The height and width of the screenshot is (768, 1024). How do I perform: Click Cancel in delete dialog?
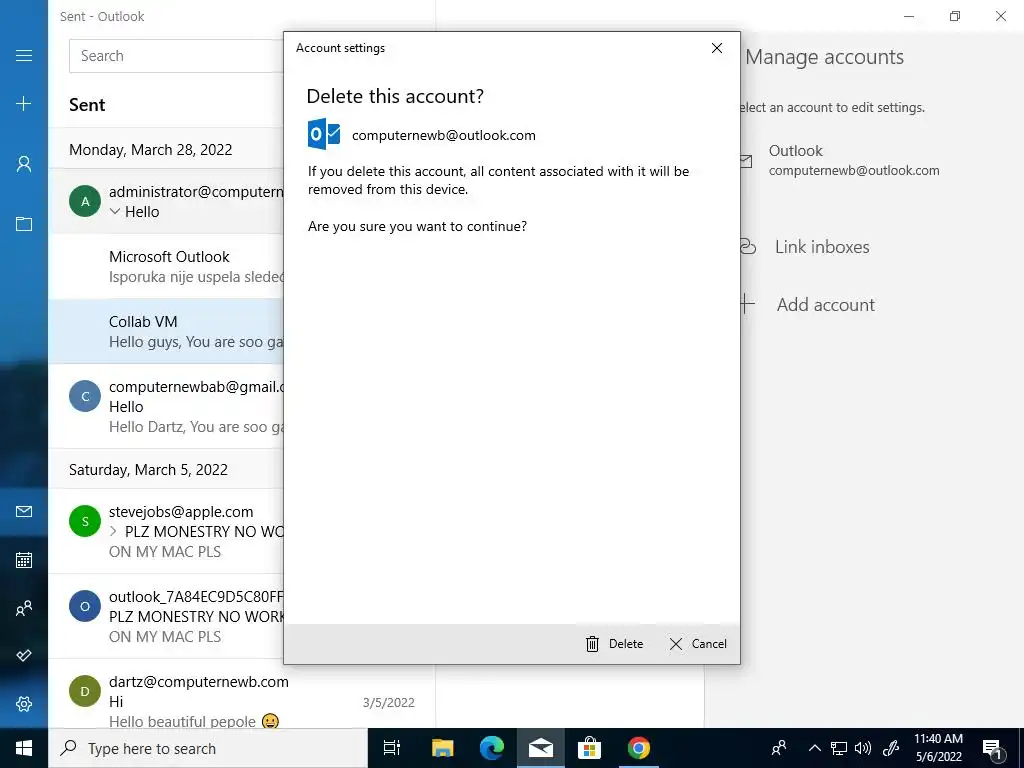pyautogui.click(x=697, y=644)
